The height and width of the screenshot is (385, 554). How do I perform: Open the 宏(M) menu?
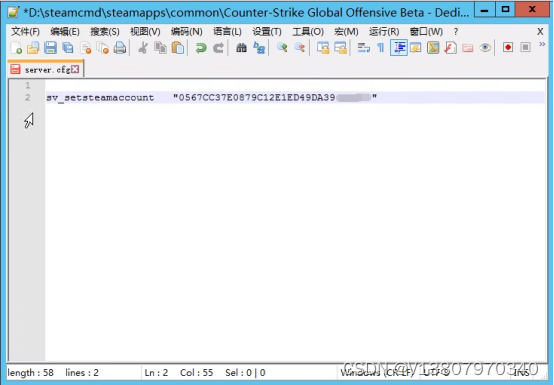(x=346, y=31)
